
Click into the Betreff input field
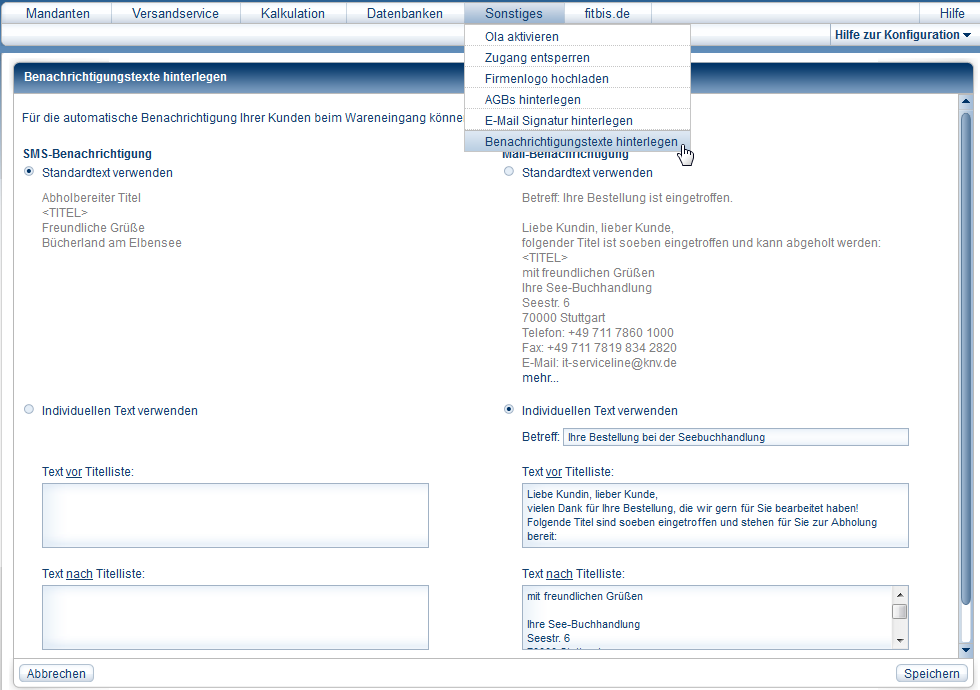coord(735,437)
